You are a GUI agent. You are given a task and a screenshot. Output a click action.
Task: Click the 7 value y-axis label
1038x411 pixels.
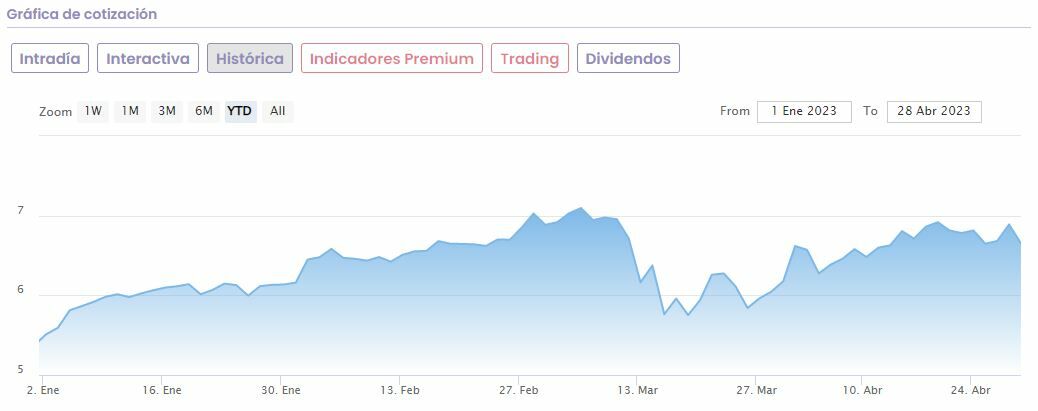(20, 211)
